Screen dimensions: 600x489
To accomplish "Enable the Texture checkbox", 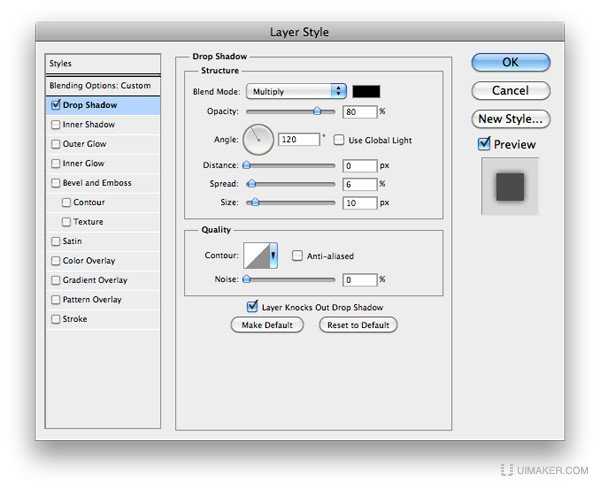I will click(x=66, y=222).
